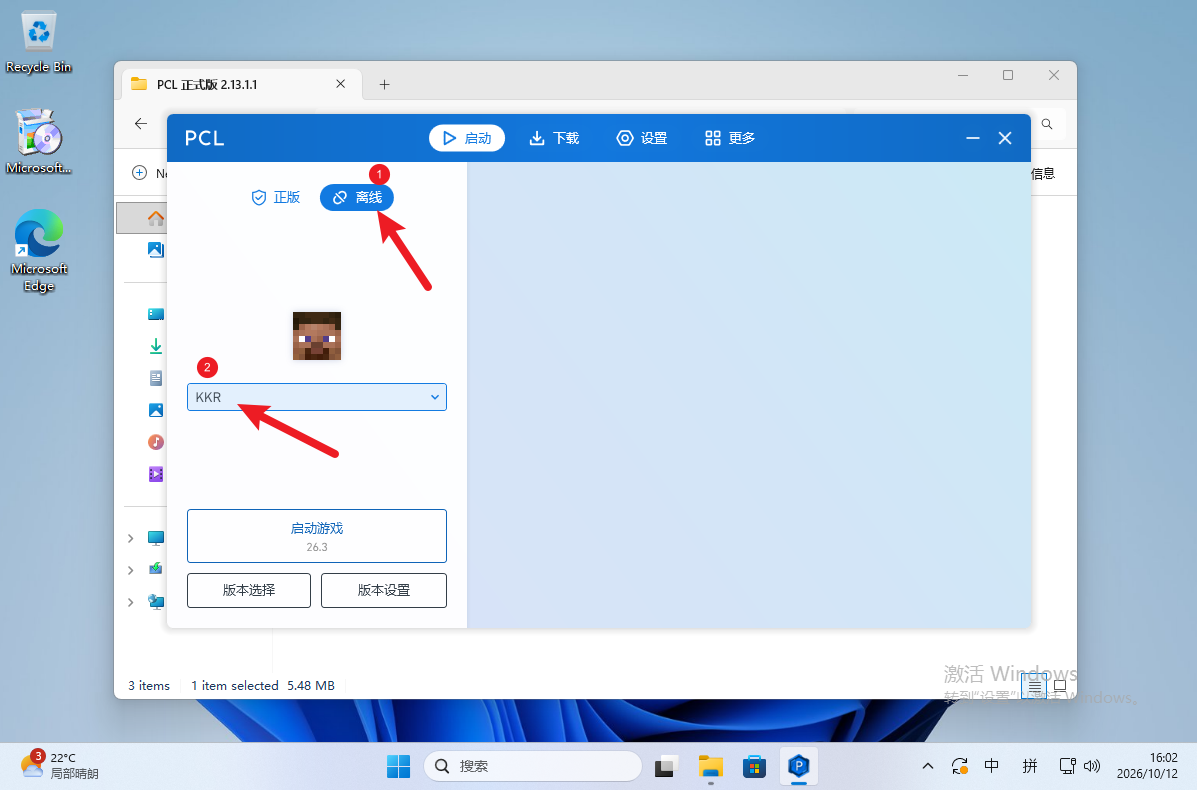Open Microsoft Store from the taskbar

pos(754,766)
